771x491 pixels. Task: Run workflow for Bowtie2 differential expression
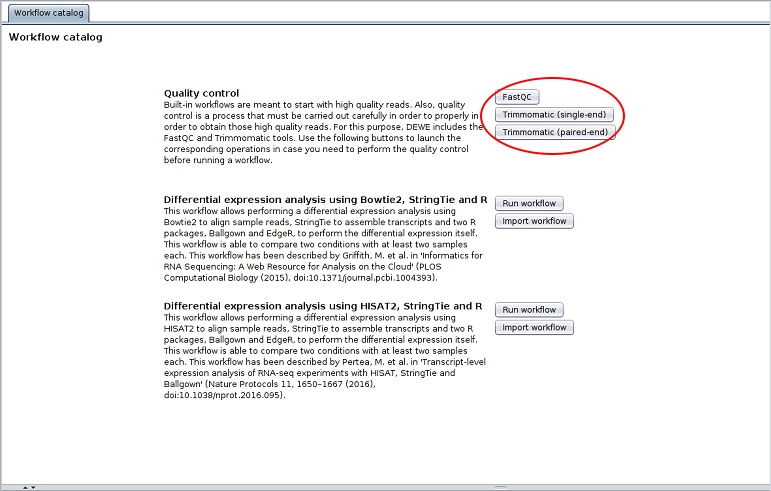[x=530, y=203]
